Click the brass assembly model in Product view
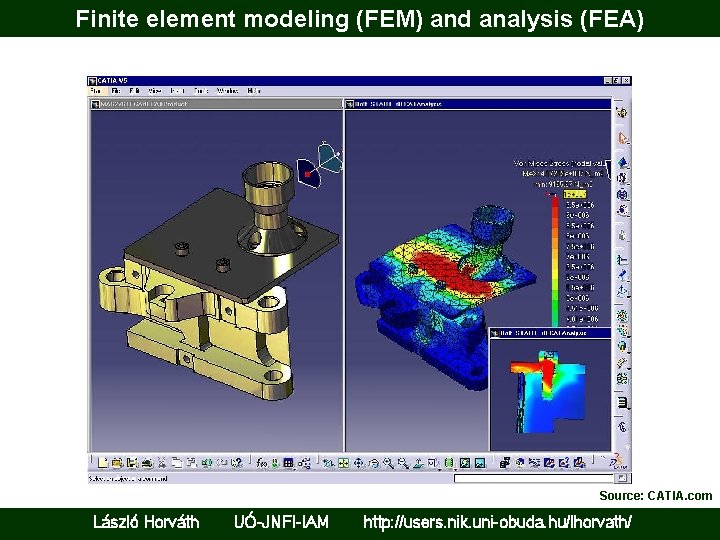Screen dimensions: 720x540 point(218,280)
